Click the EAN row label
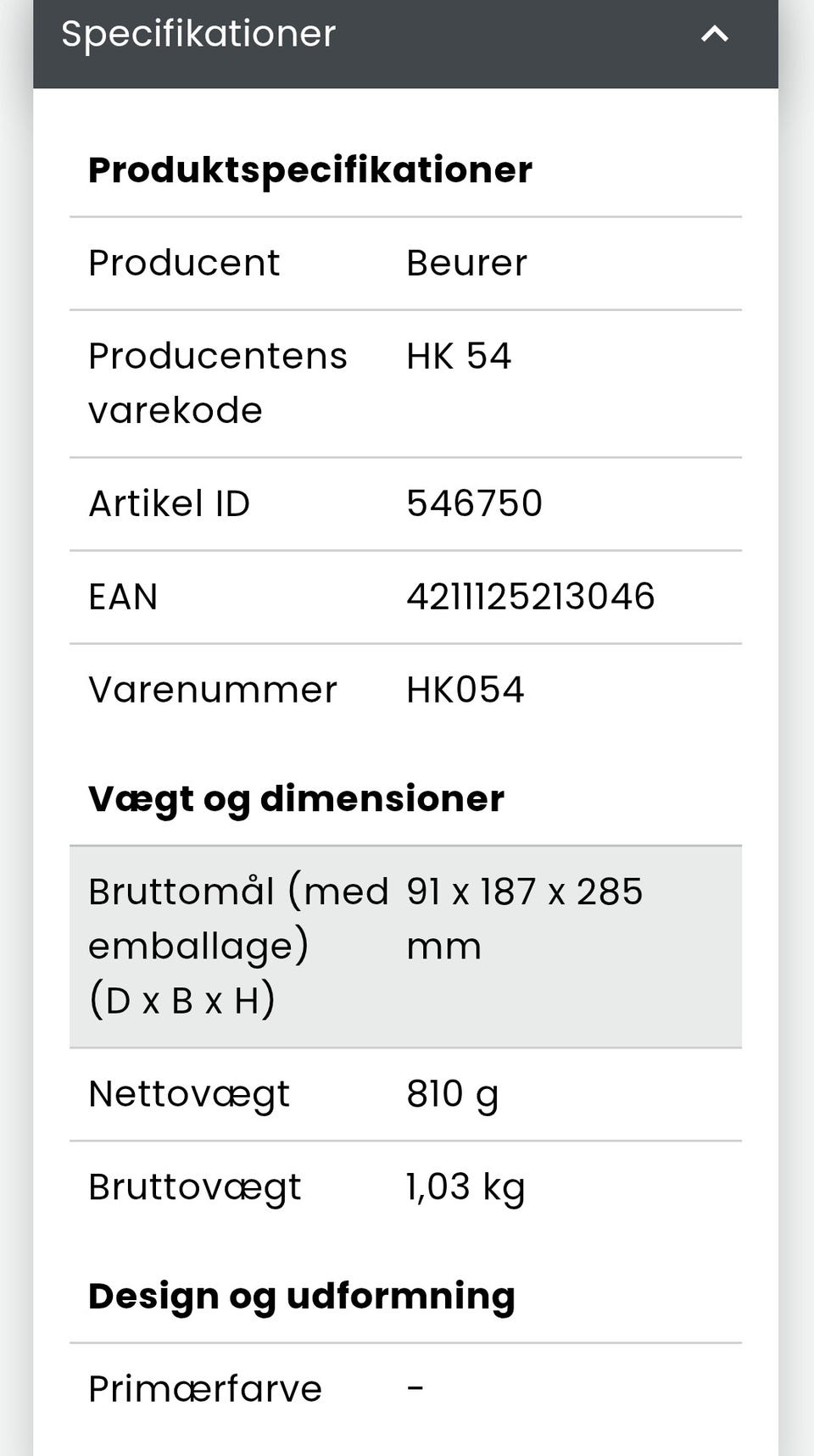Viewport: 814px width, 1456px height. pos(123,597)
